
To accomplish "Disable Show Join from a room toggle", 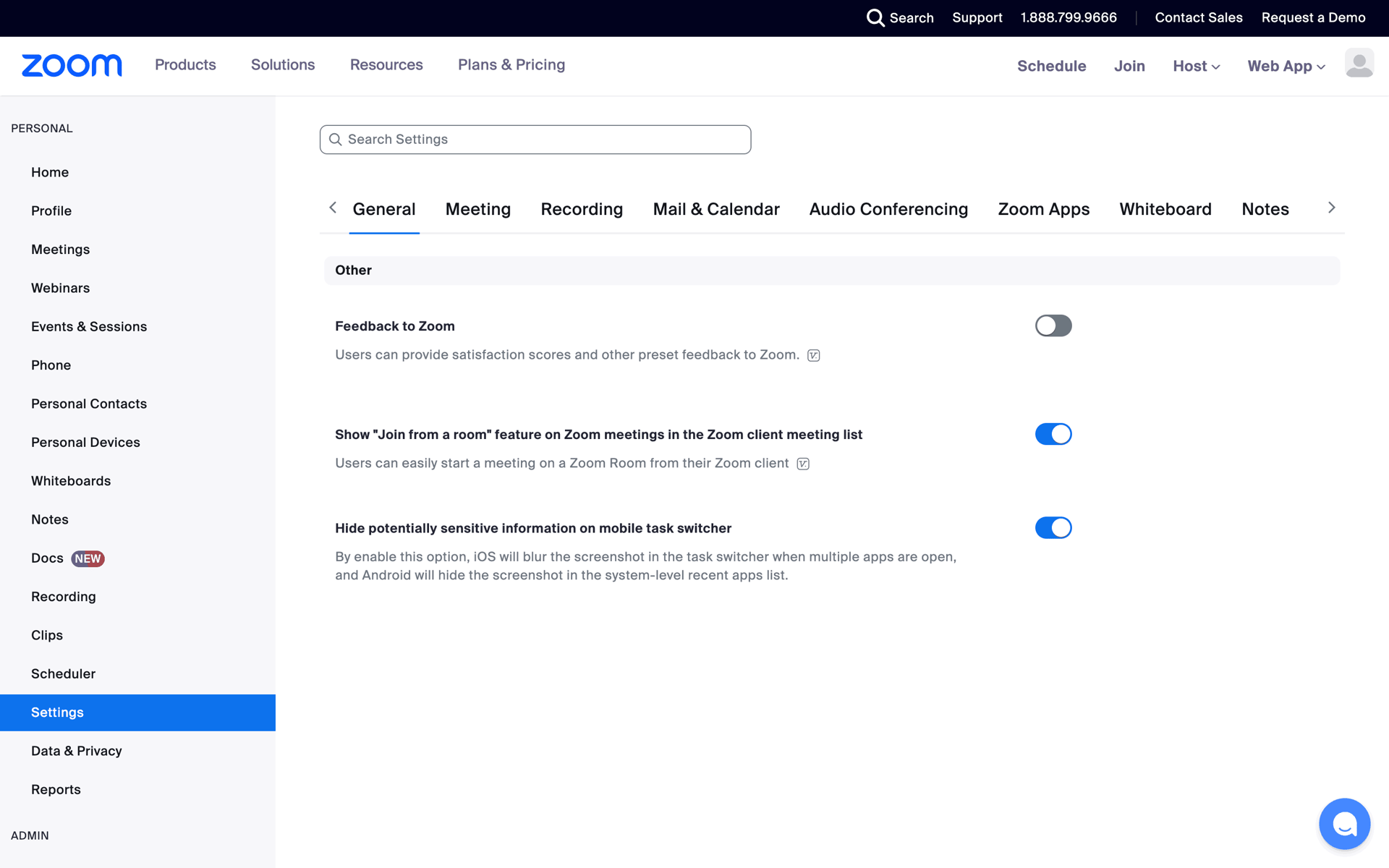I will 1053,434.
